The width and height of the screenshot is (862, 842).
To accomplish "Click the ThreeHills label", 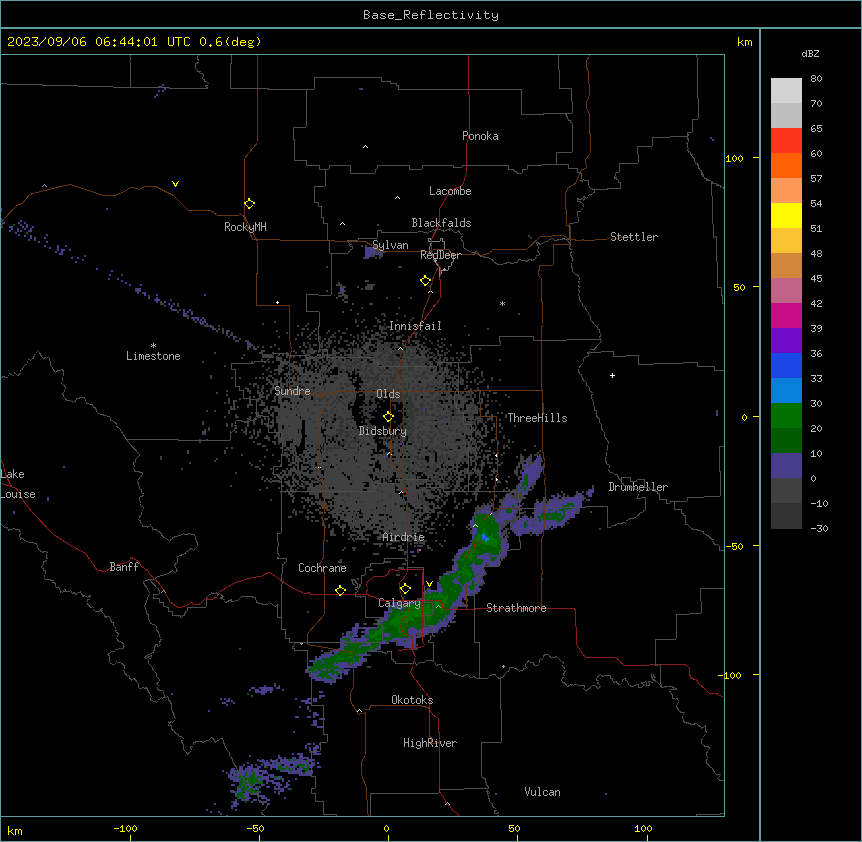I will click(537, 418).
